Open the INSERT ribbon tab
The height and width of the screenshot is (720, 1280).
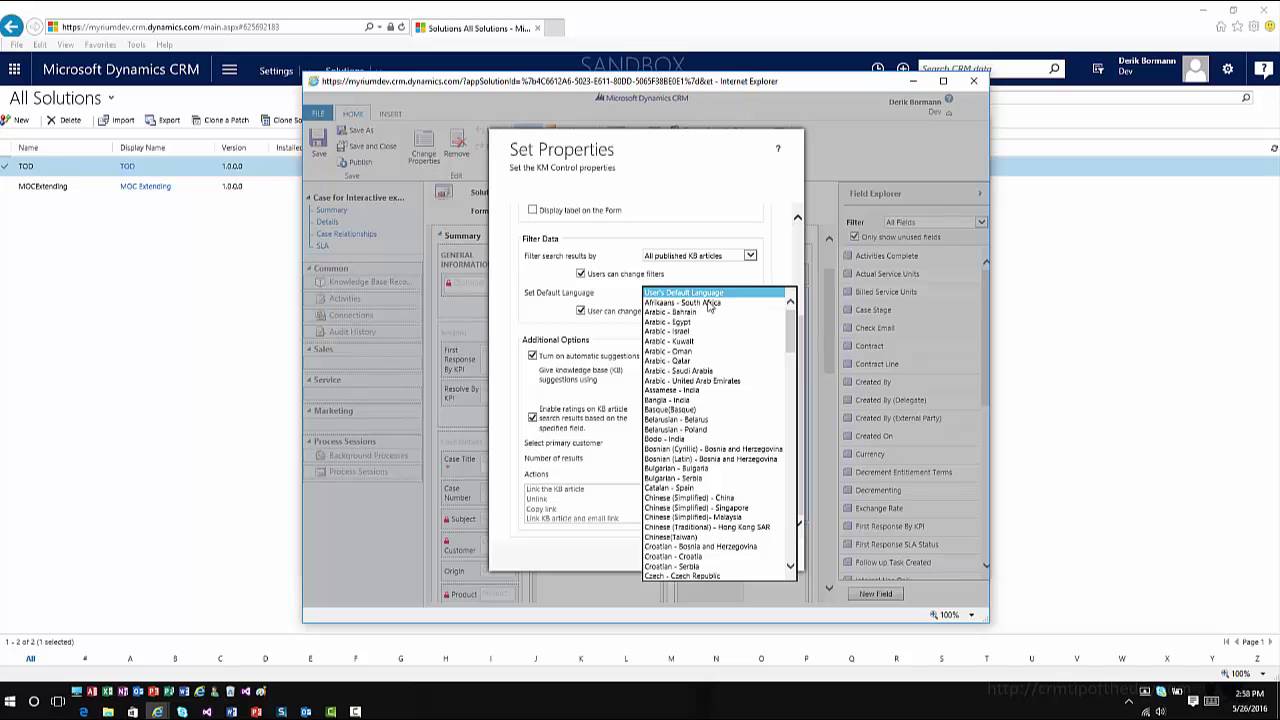[390, 113]
